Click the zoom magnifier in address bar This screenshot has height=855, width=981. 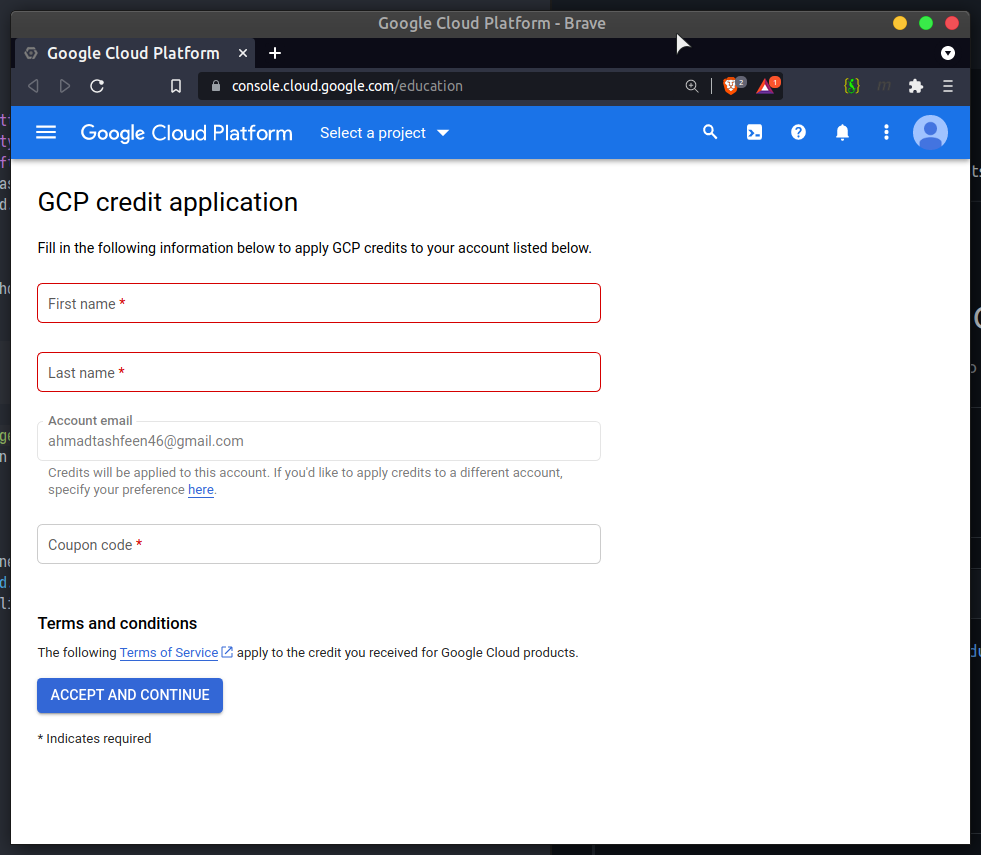tap(692, 86)
